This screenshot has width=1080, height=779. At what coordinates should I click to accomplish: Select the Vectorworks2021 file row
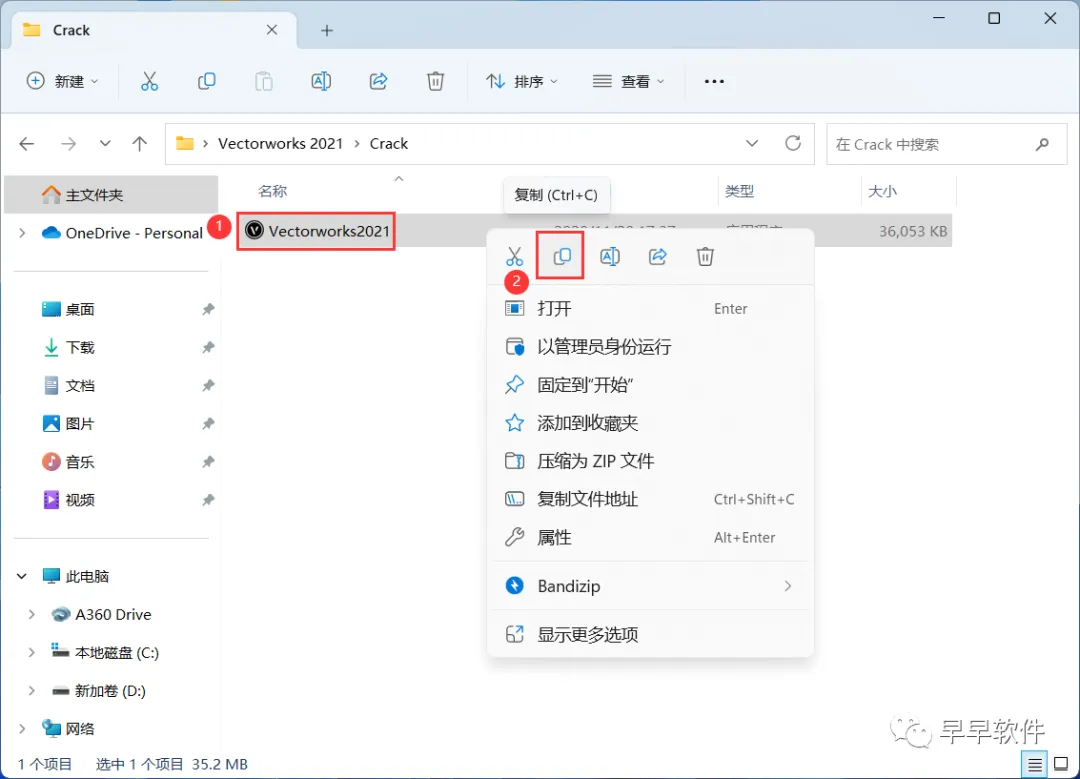tap(594, 231)
